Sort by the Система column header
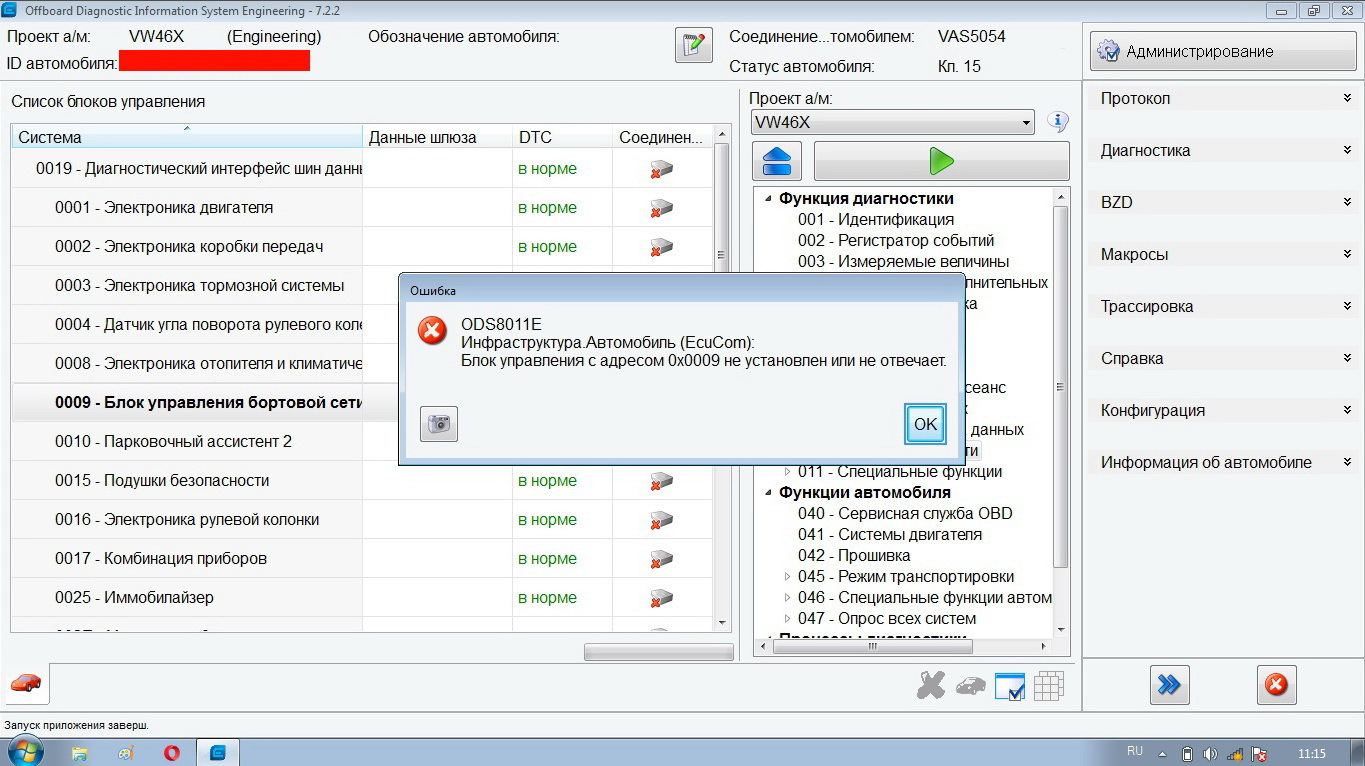 pyautogui.click(x=186, y=137)
